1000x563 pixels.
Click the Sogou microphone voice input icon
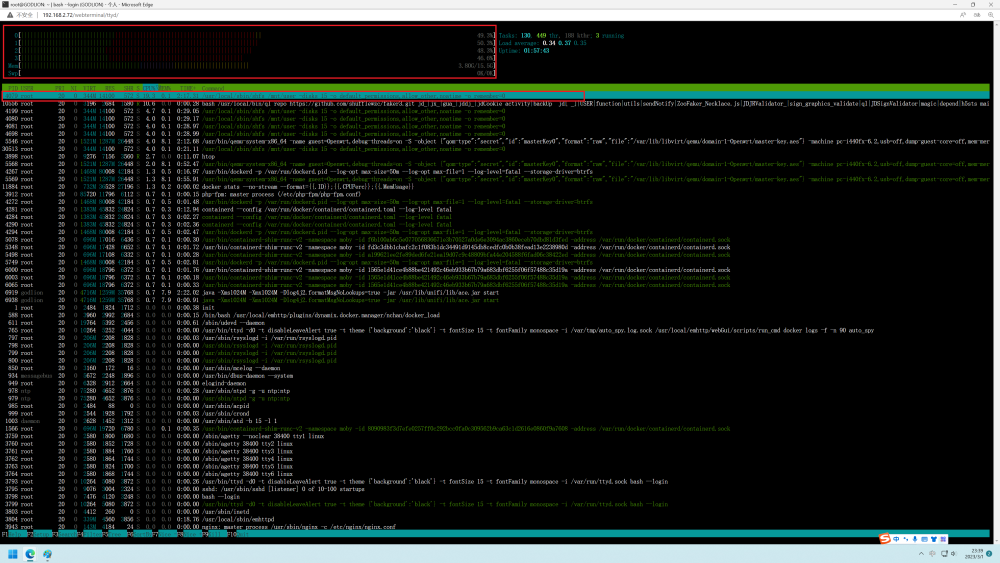point(915,539)
